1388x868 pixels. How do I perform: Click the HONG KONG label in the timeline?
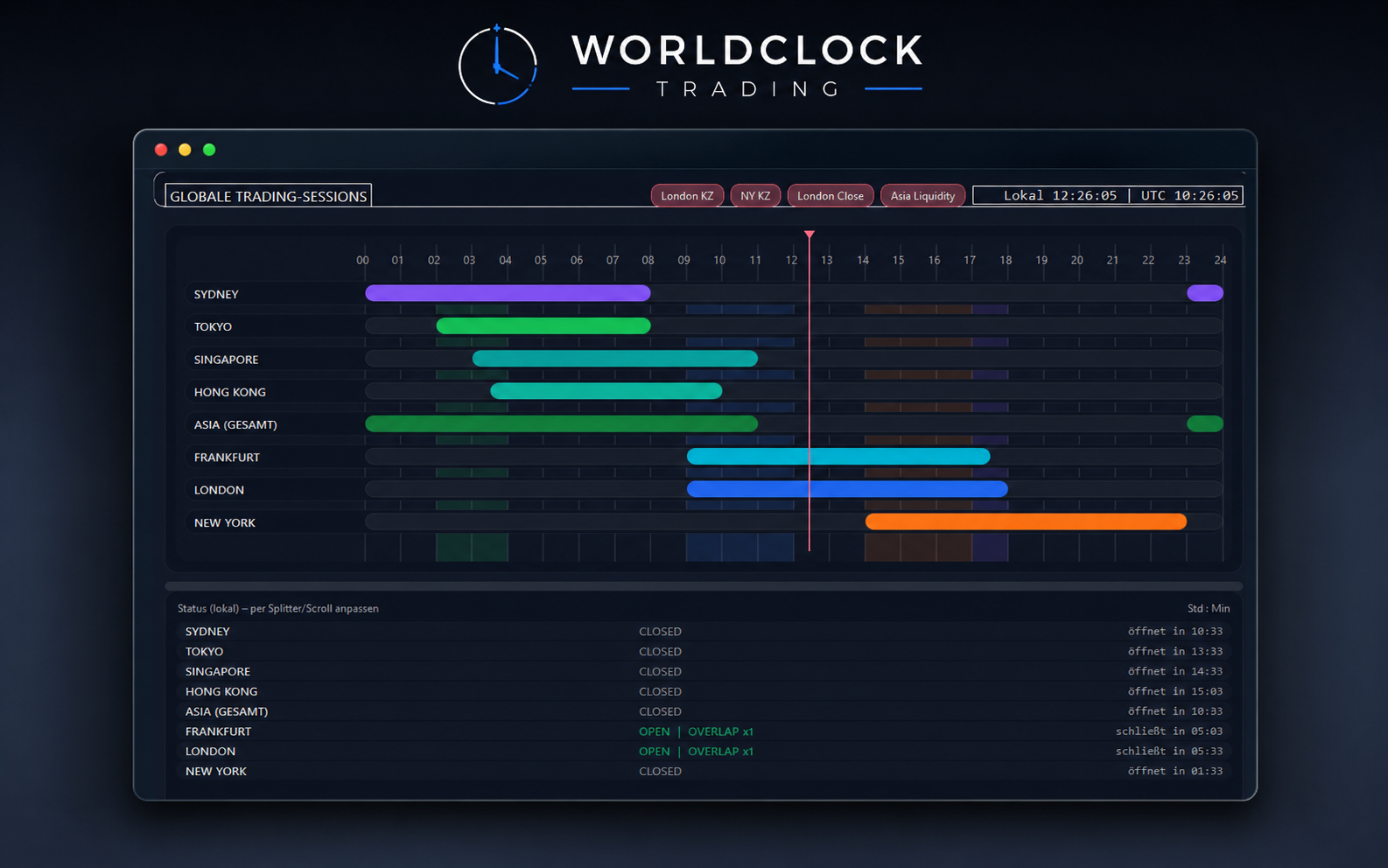[229, 392]
